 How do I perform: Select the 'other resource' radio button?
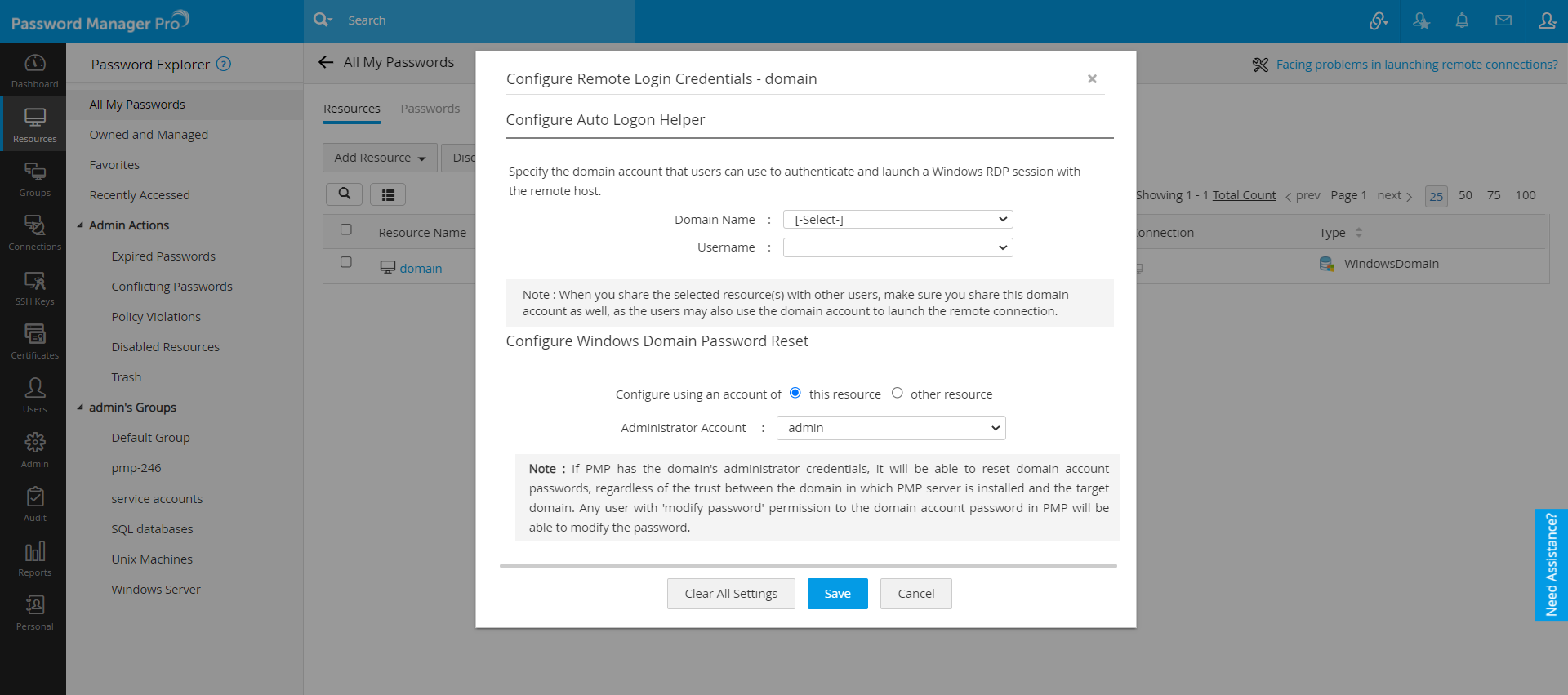point(898,393)
